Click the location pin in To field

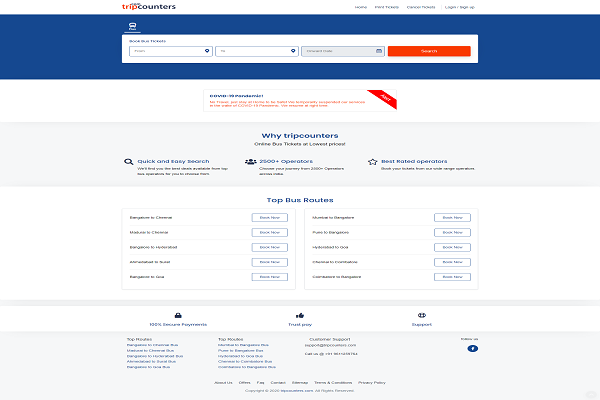click(292, 50)
